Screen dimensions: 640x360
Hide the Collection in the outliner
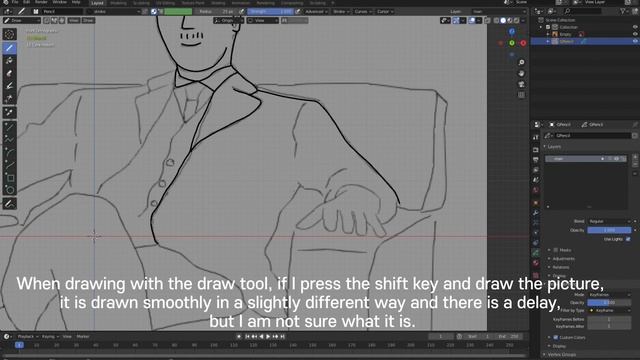(x=635, y=27)
